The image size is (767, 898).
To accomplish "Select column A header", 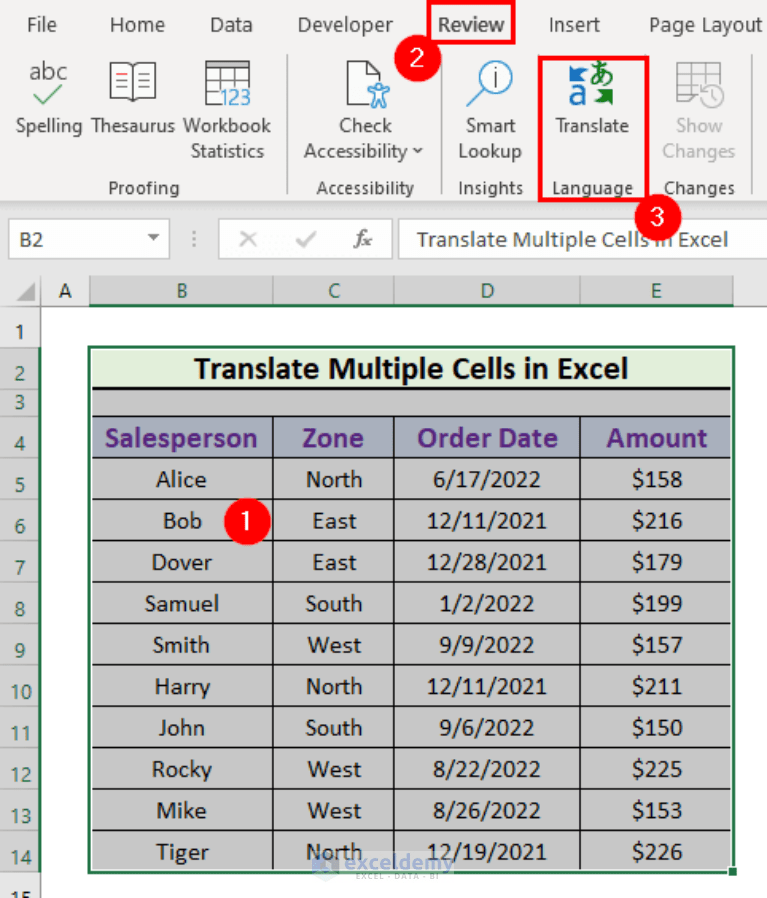I will pyautogui.click(x=65, y=291).
